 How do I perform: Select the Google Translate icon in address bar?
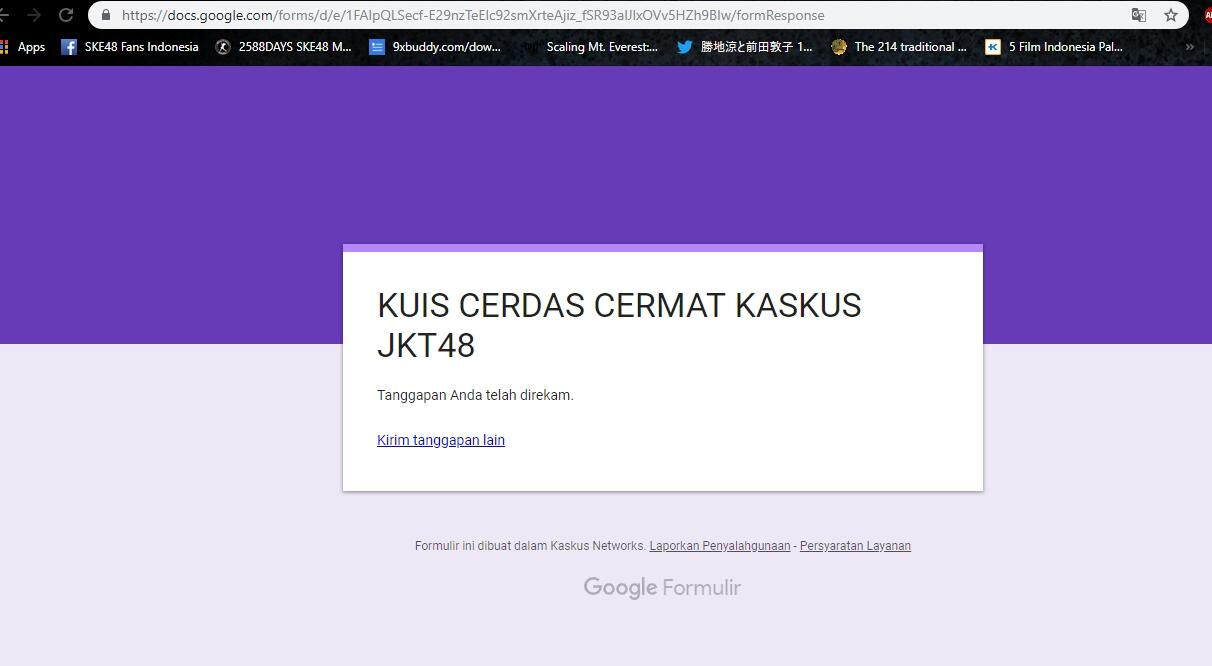1140,15
